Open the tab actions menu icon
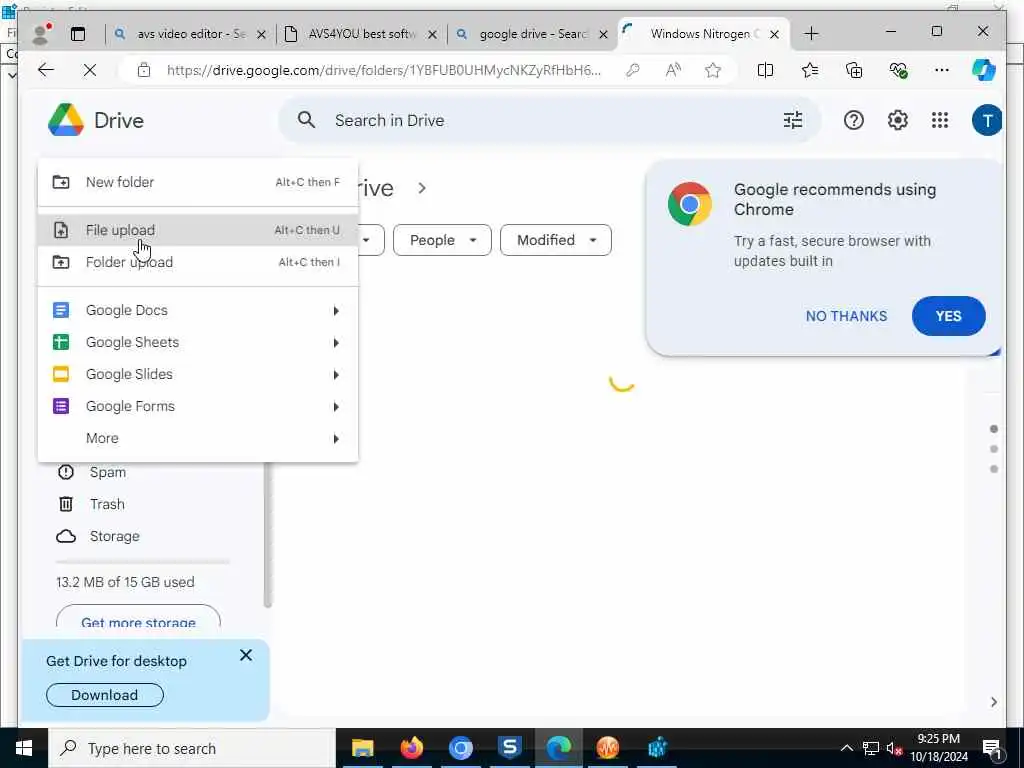The height and width of the screenshot is (768, 1024). (78, 34)
